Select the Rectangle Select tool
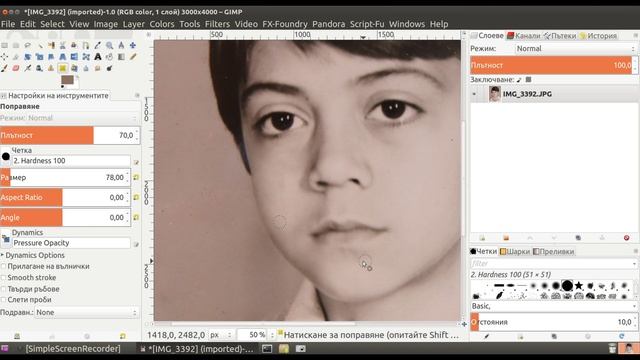This screenshot has width=640, height=360. pyautogui.click(x=4, y=45)
